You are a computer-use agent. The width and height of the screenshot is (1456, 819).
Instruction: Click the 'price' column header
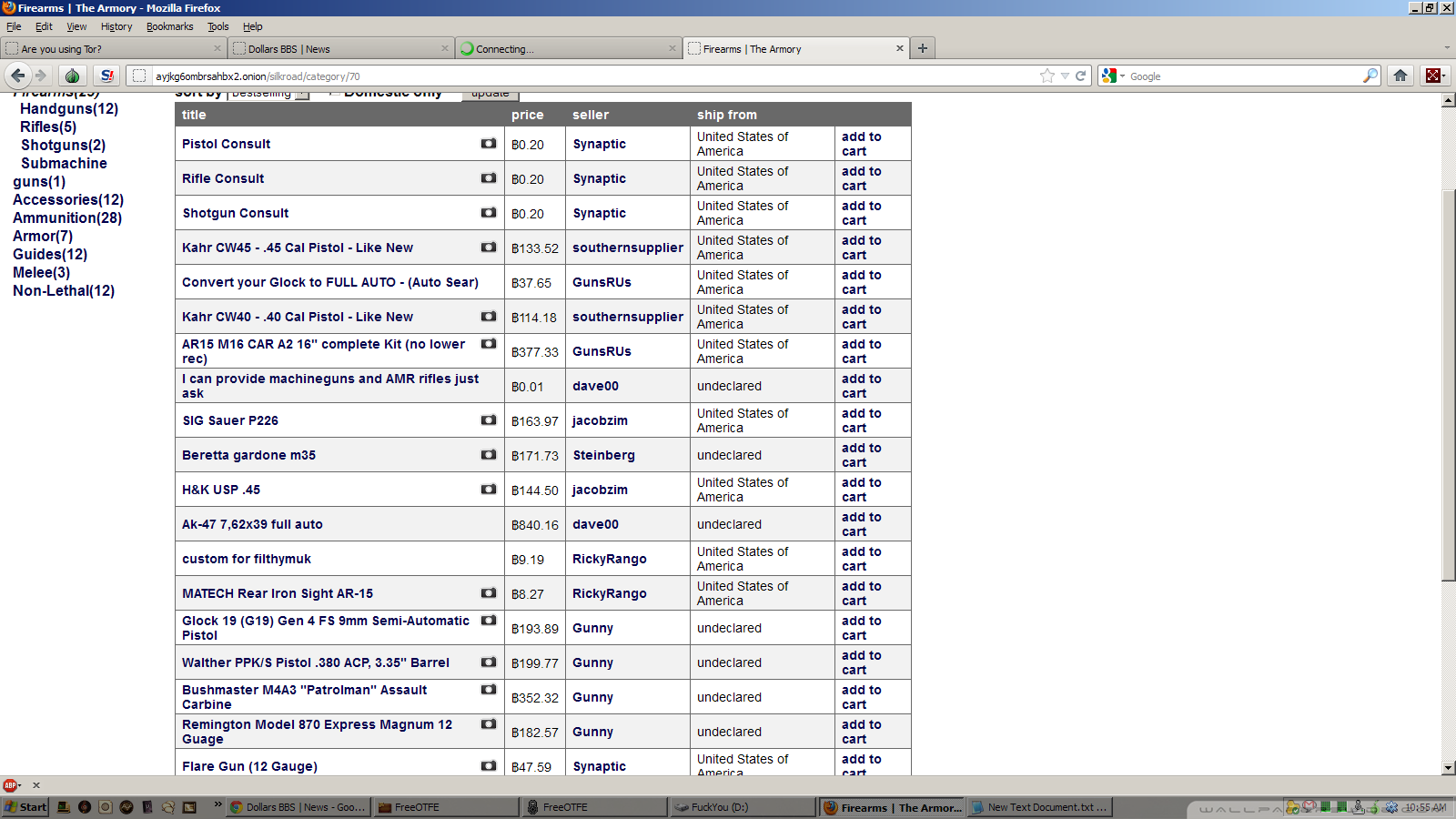pyautogui.click(x=528, y=115)
